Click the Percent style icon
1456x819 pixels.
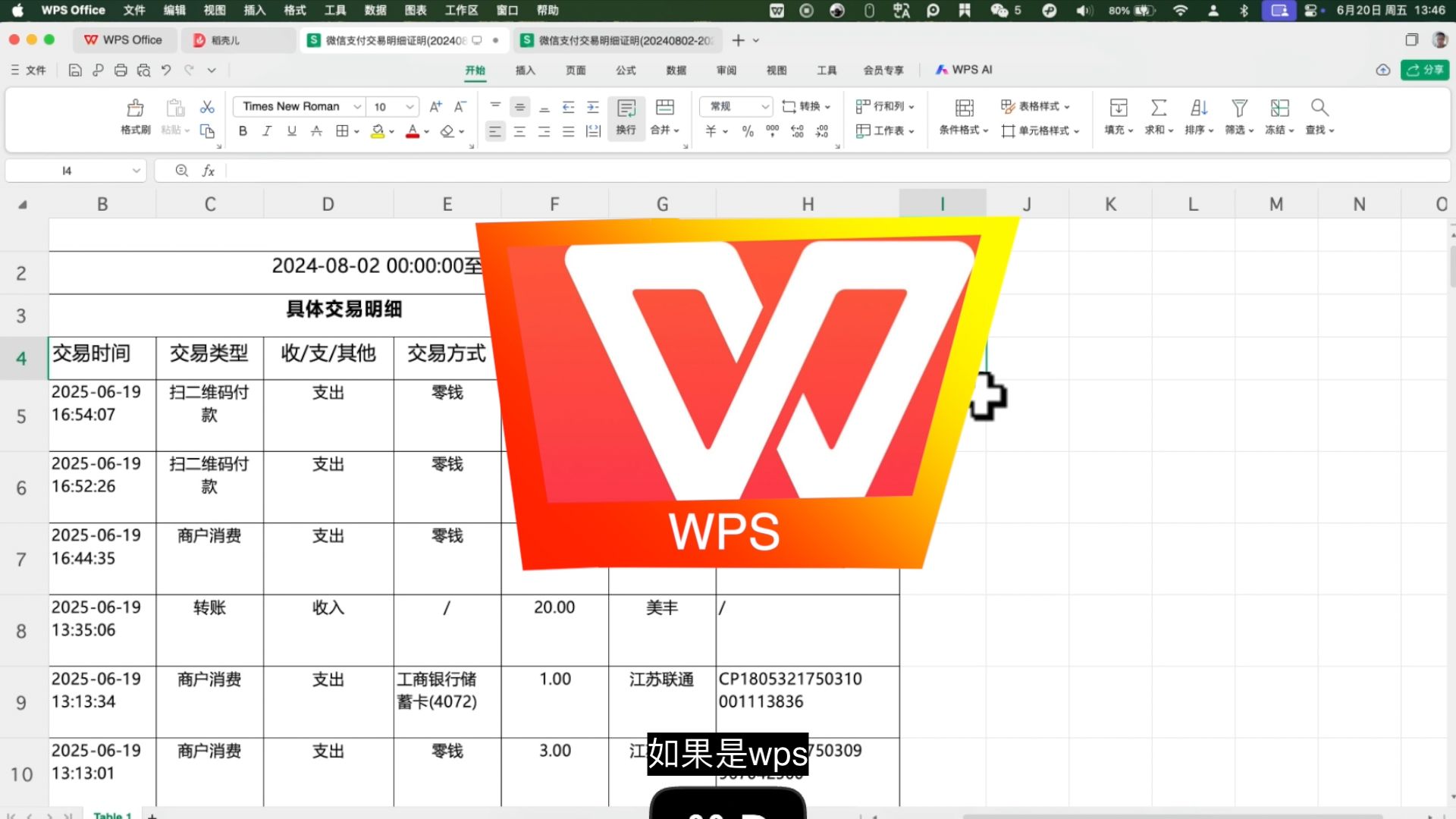pos(748,131)
